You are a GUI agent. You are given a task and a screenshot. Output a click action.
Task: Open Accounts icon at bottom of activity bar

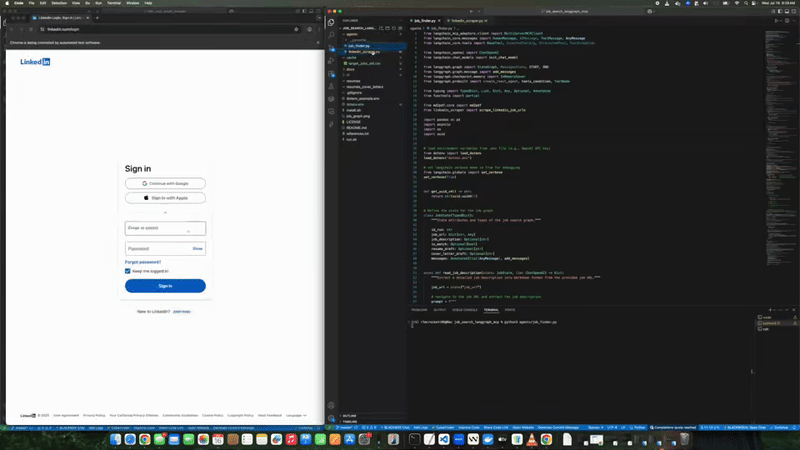tap(331, 406)
